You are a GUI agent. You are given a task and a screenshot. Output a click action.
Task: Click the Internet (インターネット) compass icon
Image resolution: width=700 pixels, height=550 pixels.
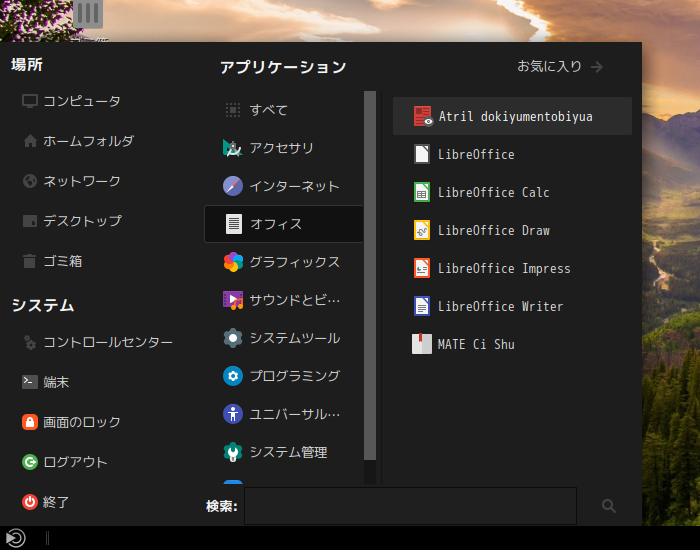point(233,186)
